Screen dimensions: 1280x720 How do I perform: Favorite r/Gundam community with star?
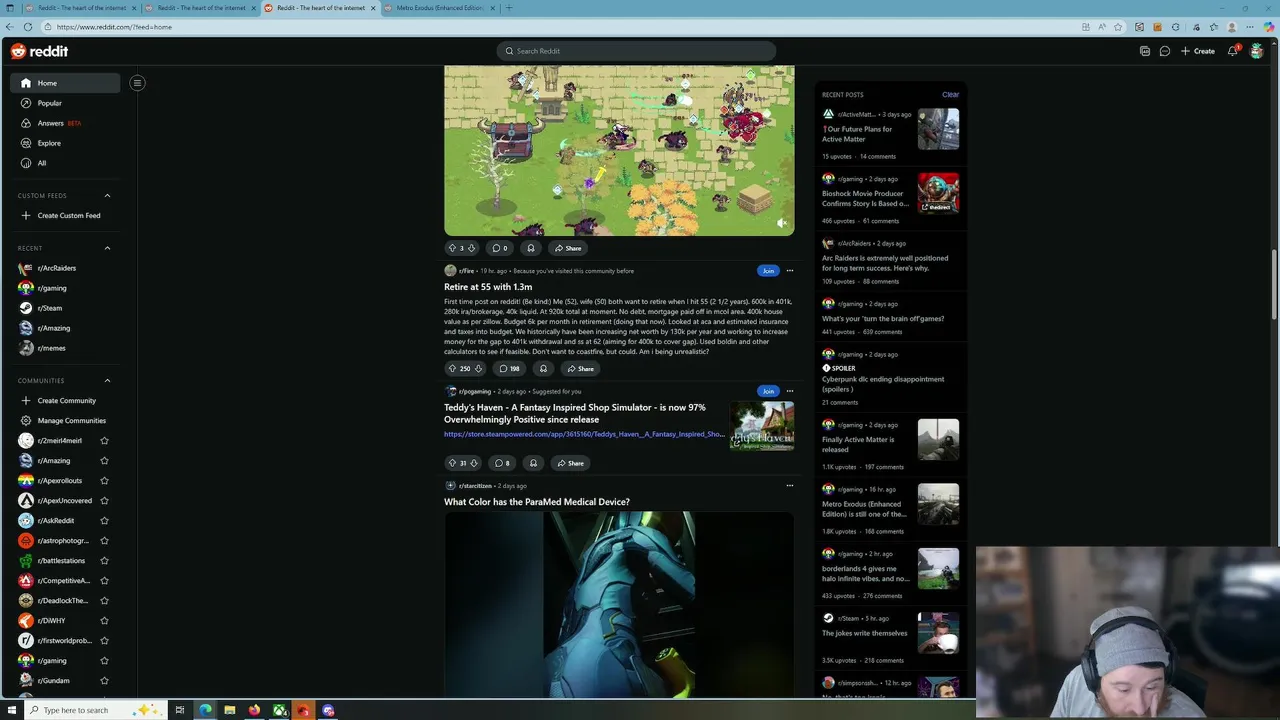(x=104, y=680)
